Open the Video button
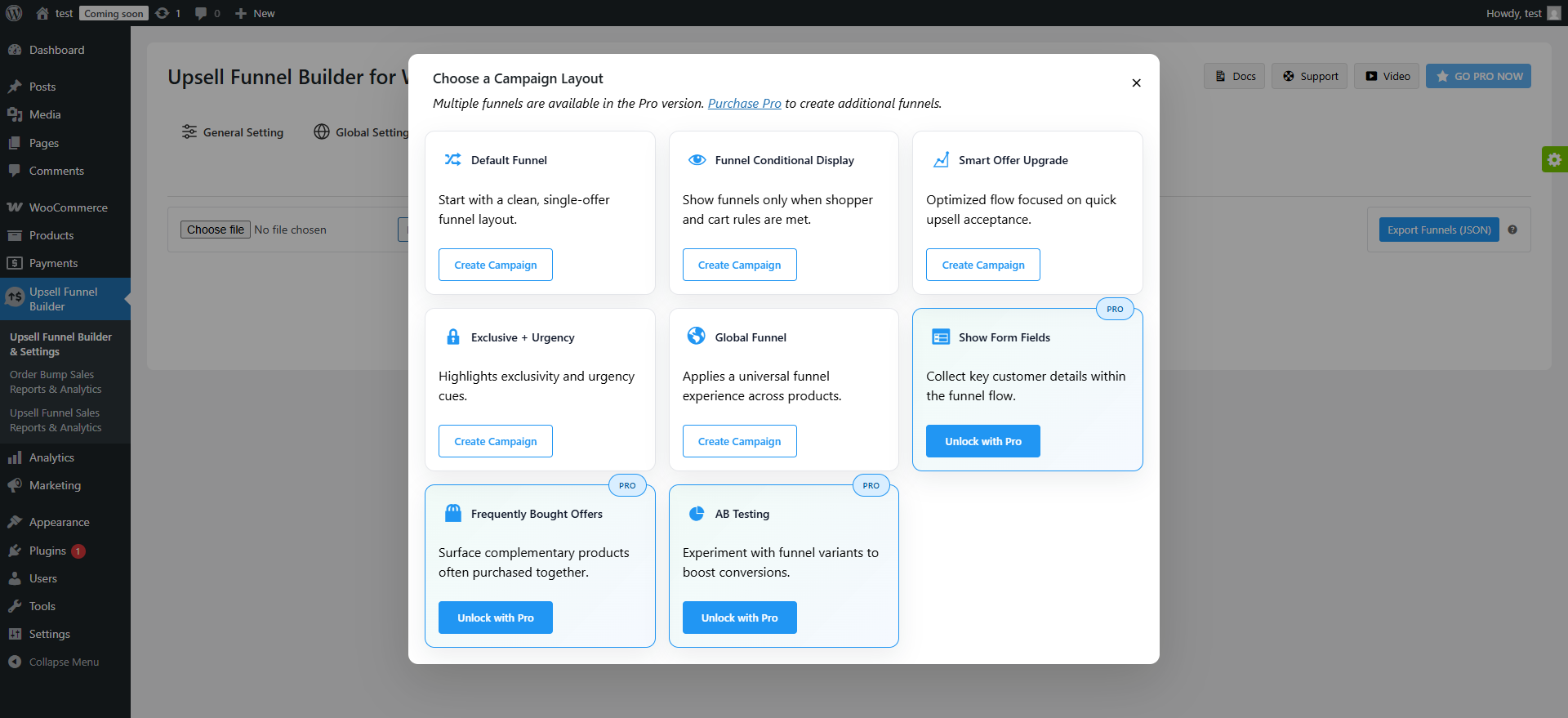Screen dimensions: 1568x718 point(1388,76)
